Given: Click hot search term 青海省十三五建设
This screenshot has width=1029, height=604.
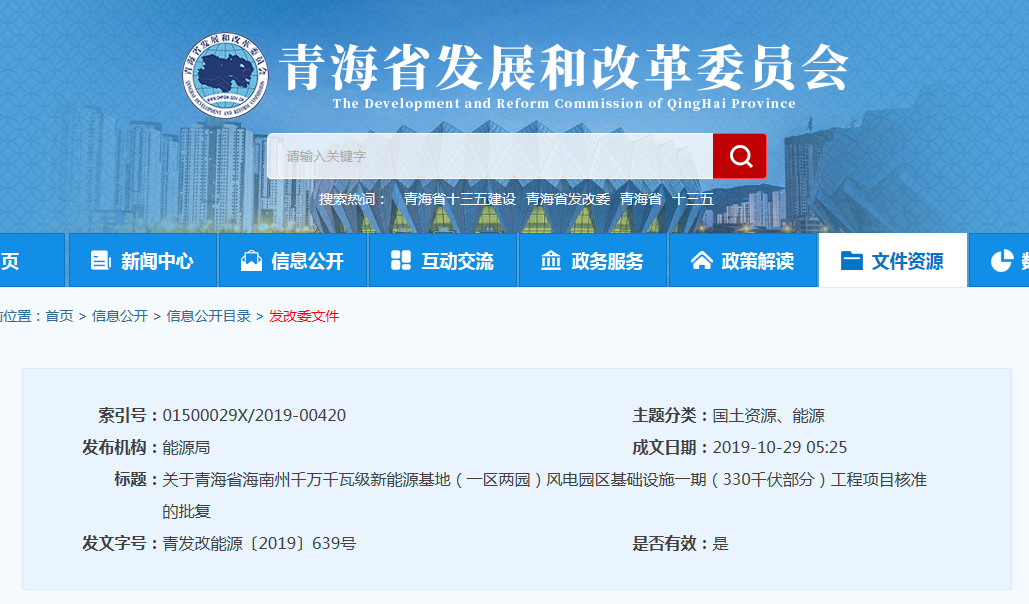Looking at the screenshot, I should [459, 199].
